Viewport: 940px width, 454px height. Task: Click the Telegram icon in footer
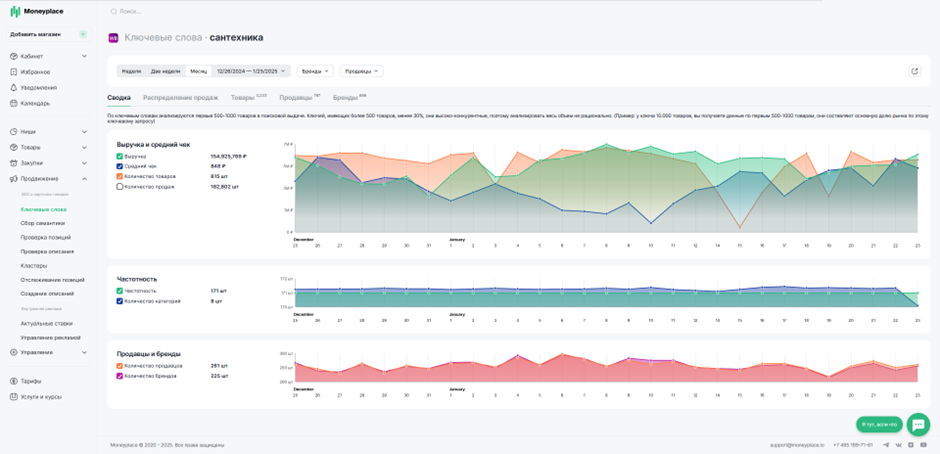886,445
